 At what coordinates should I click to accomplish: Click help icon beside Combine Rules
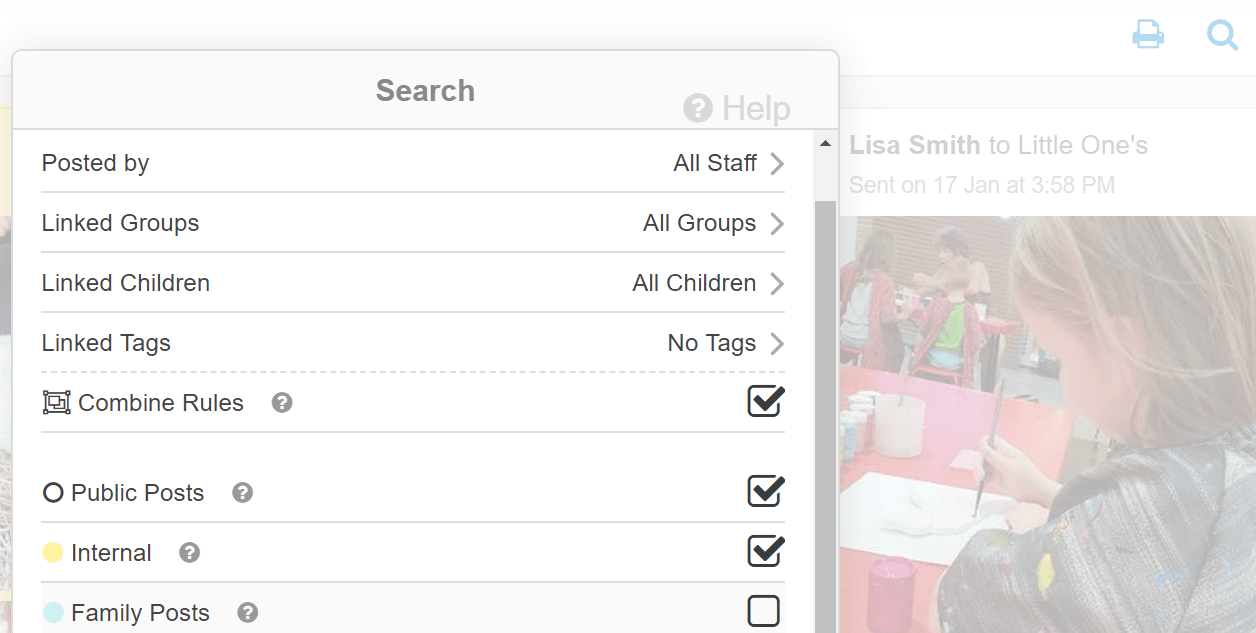[x=282, y=403]
